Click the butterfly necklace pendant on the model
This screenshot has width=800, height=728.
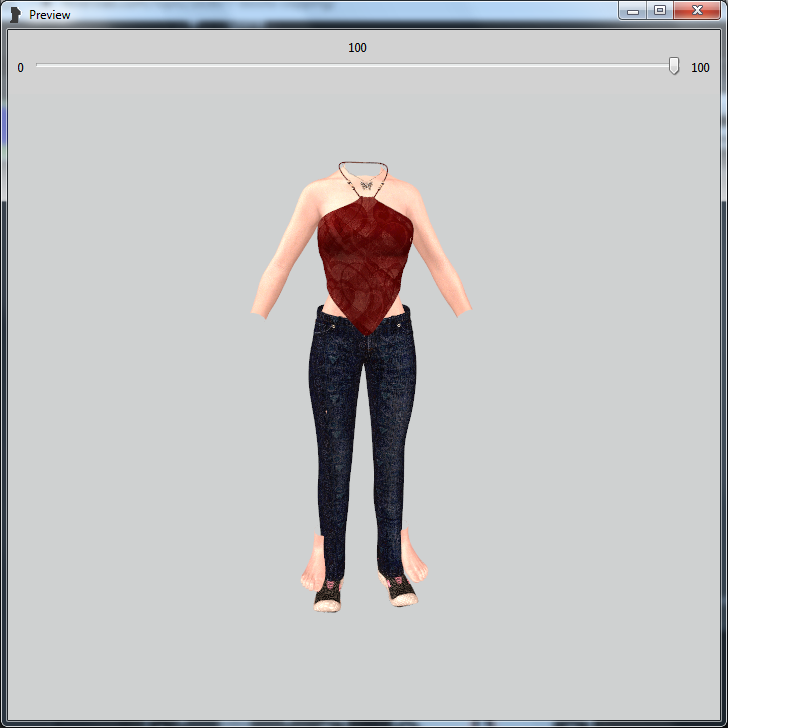tap(365, 185)
